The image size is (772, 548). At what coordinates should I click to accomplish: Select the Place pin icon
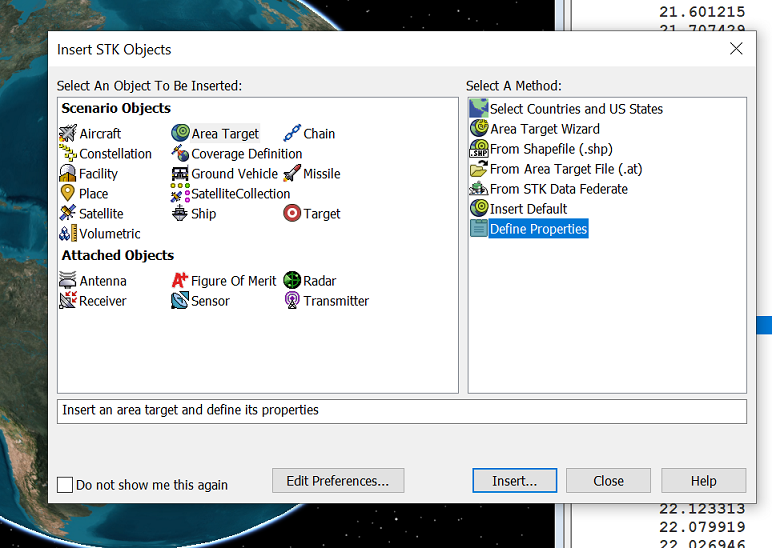[67, 193]
